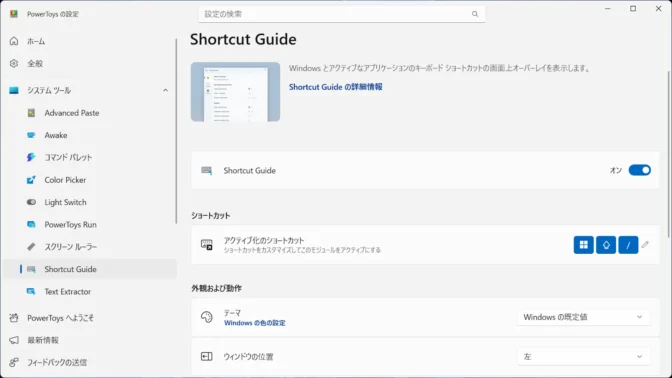
Task: Click the 設定の検索 search field
Action: click(x=342, y=14)
